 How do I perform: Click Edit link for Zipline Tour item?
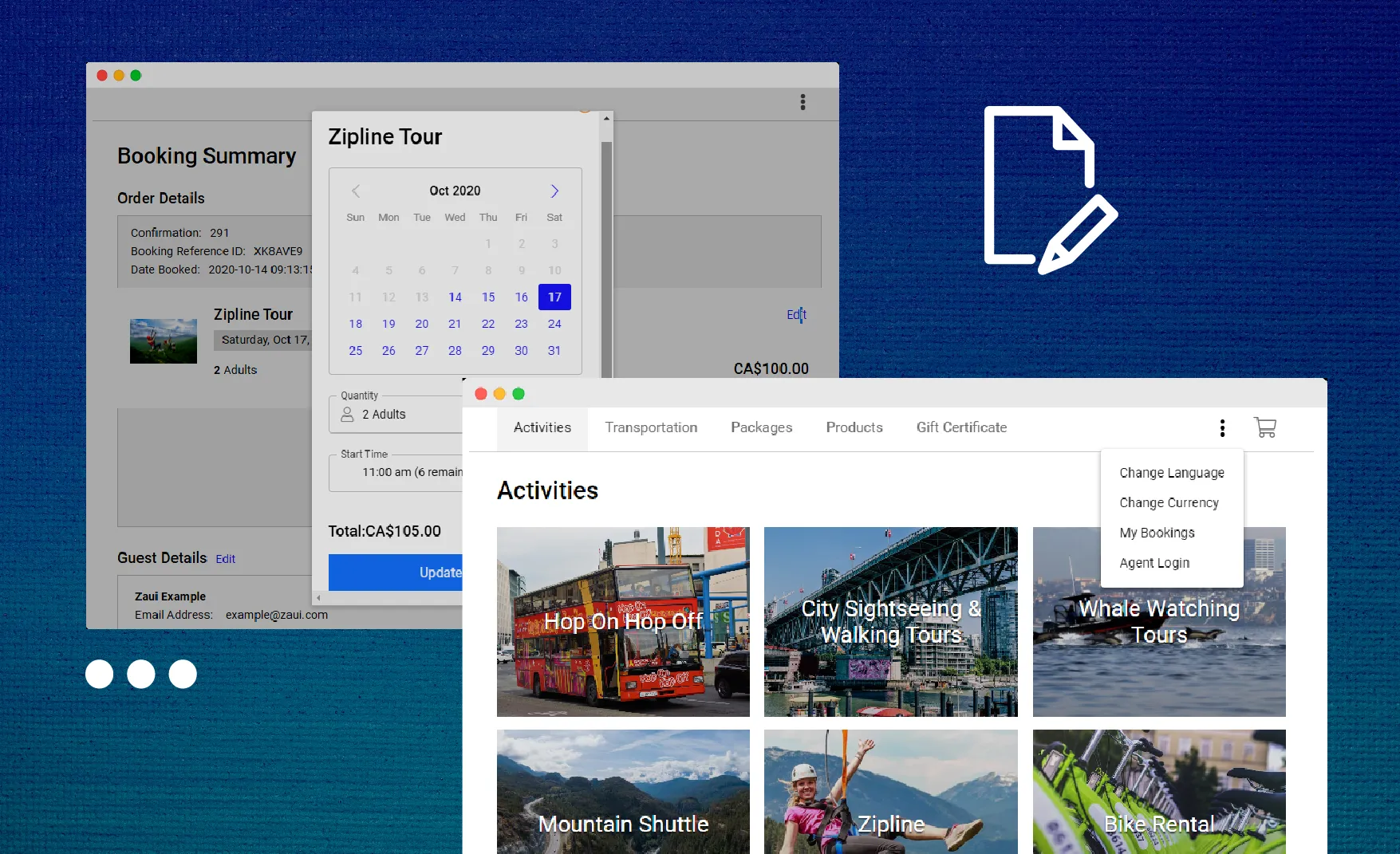pos(796,314)
